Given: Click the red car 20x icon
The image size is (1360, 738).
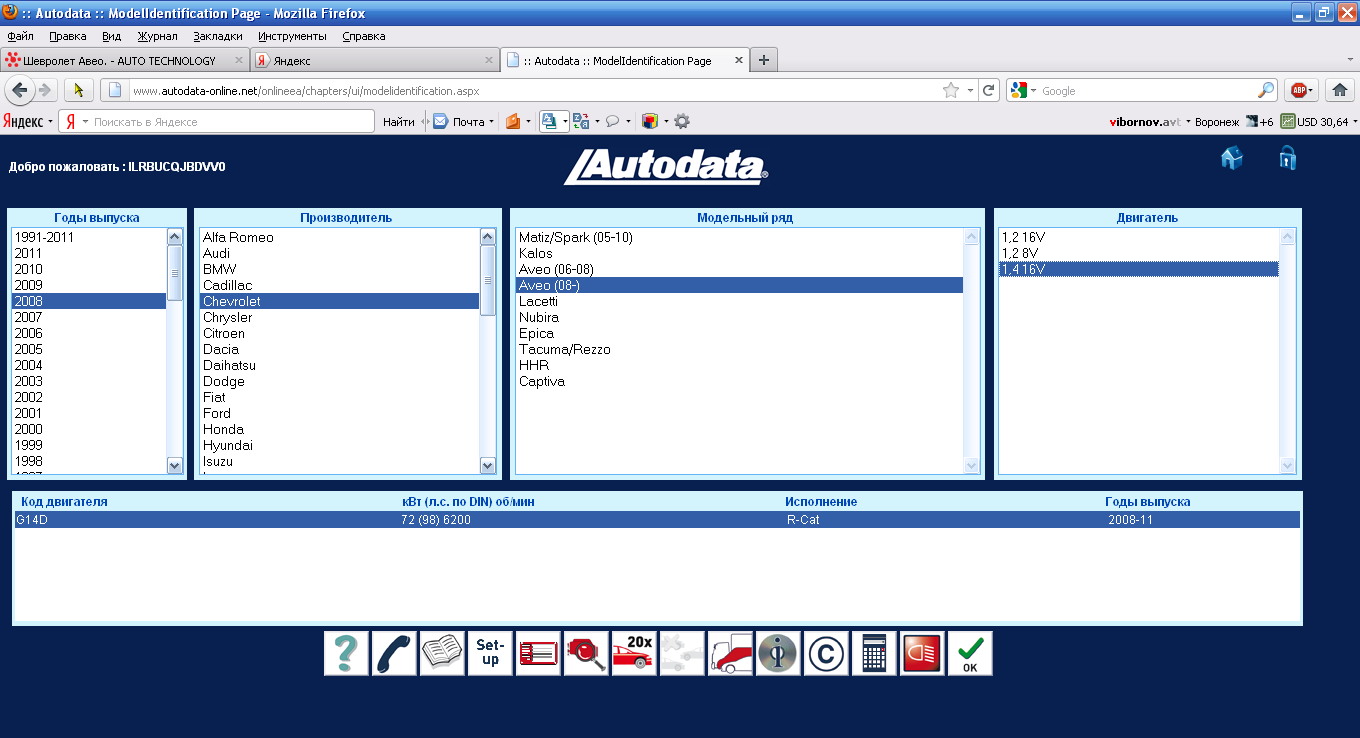Looking at the screenshot, I should 634,653.
